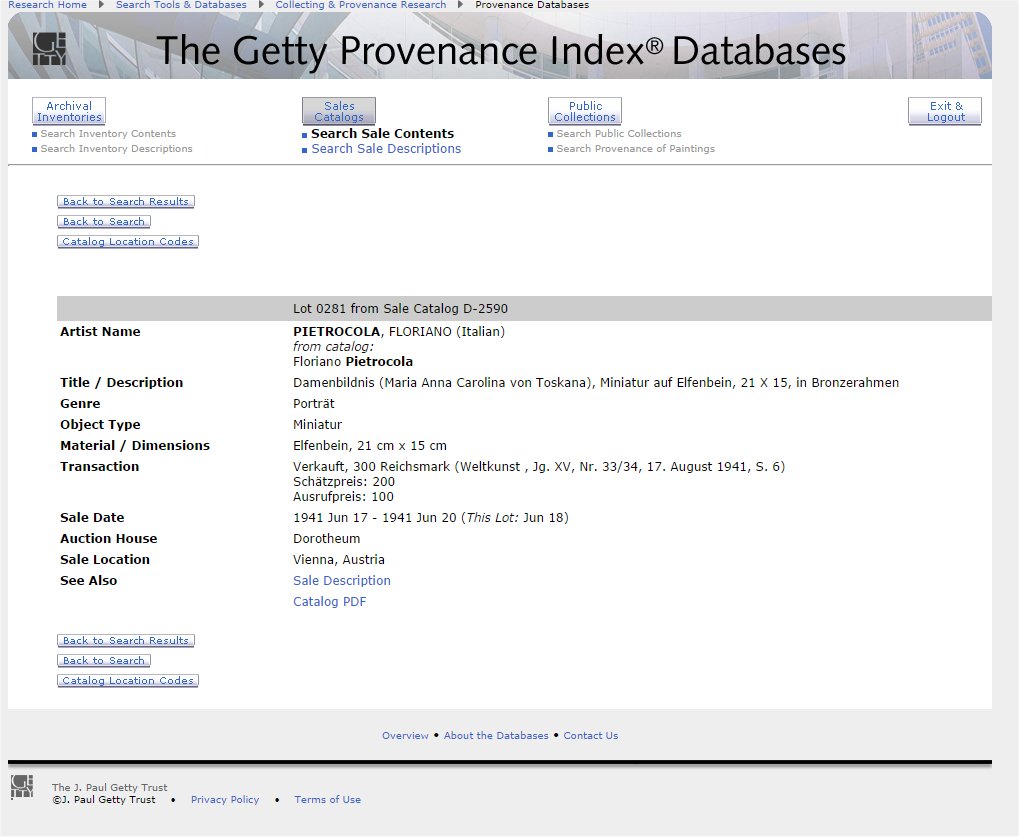Click the 'Damenbildnis' title description text
Viewport: 1019px width, 837px height.
coord(596,382)
